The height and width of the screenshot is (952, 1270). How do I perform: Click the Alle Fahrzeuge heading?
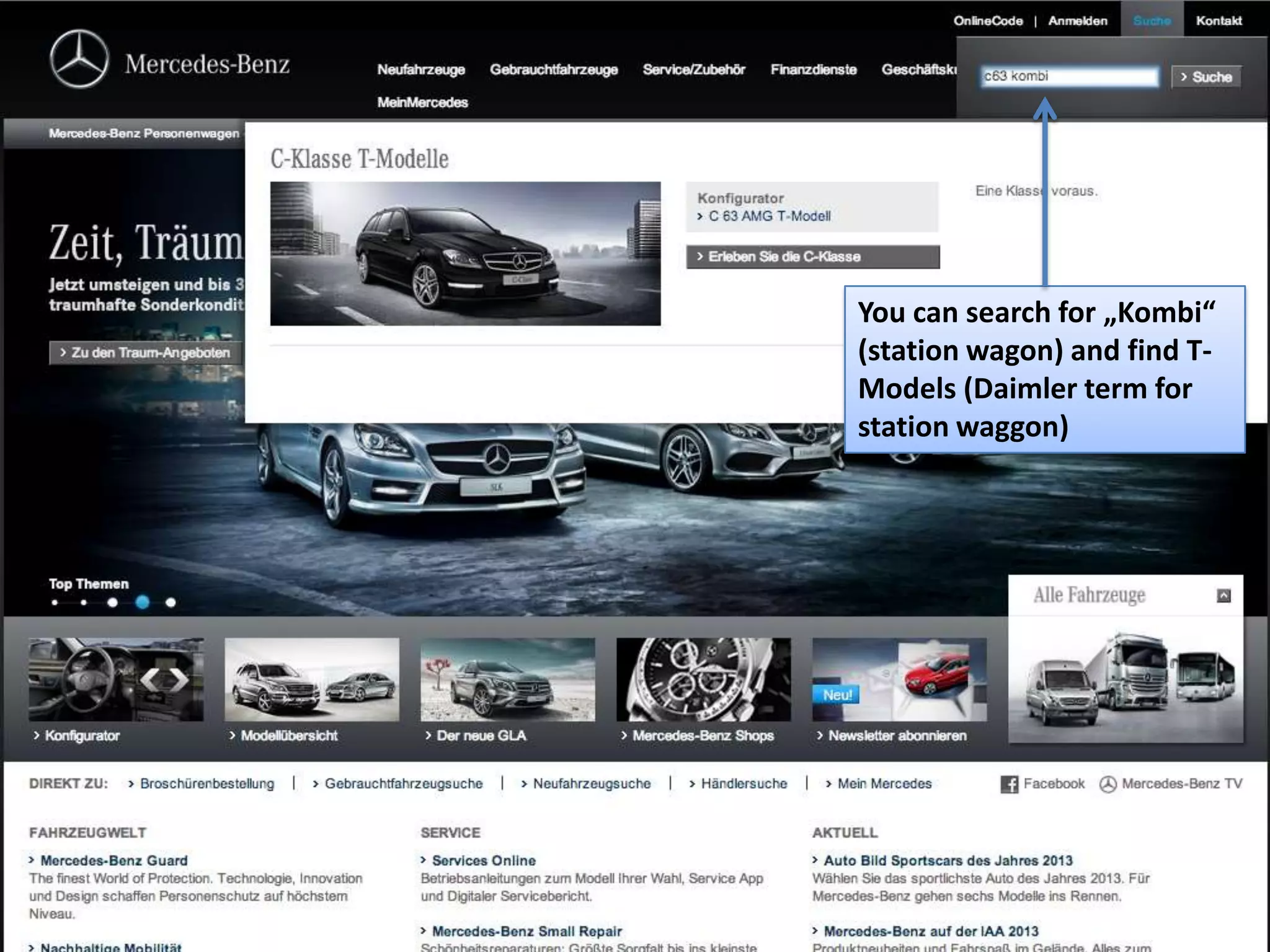tap(1090, 596)
